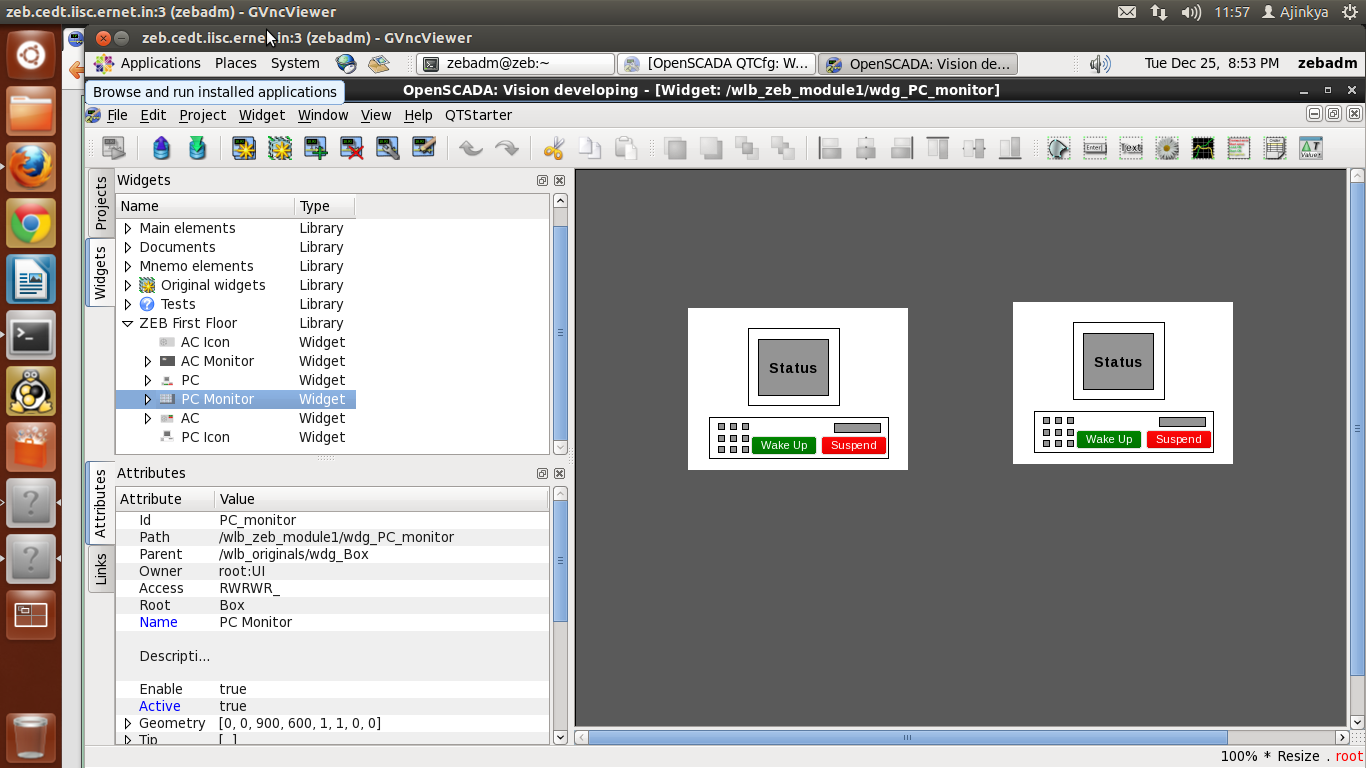Click the Run project execution icon
This screenshot has width=1366, height=768.
[113, 149]
